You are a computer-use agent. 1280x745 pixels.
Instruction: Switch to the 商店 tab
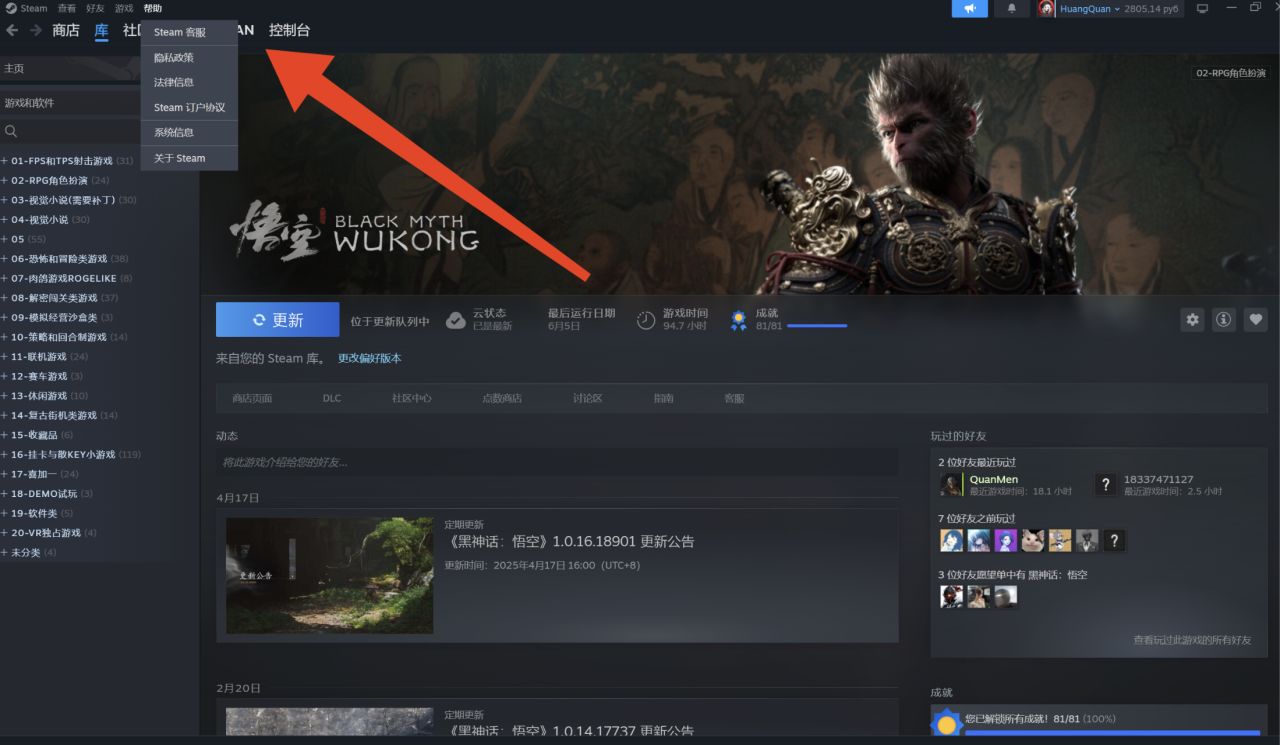[66, 30]
